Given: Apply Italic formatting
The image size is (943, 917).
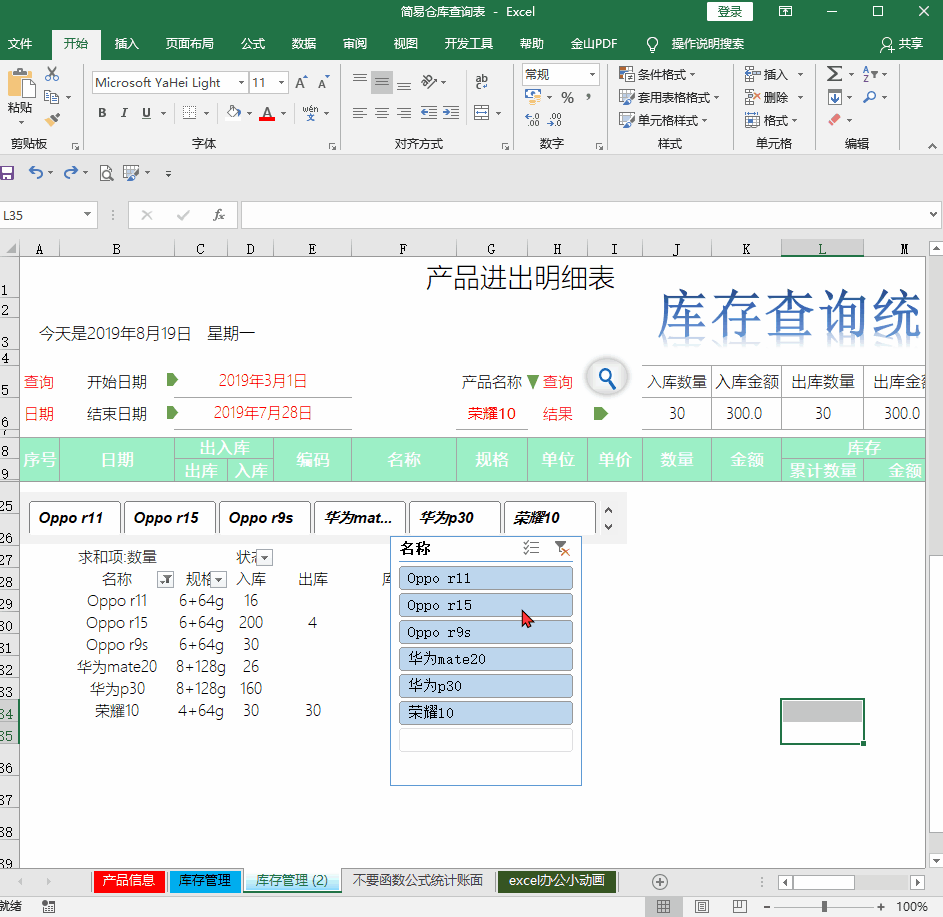Looking at the screenshot, I should point(124,113).
